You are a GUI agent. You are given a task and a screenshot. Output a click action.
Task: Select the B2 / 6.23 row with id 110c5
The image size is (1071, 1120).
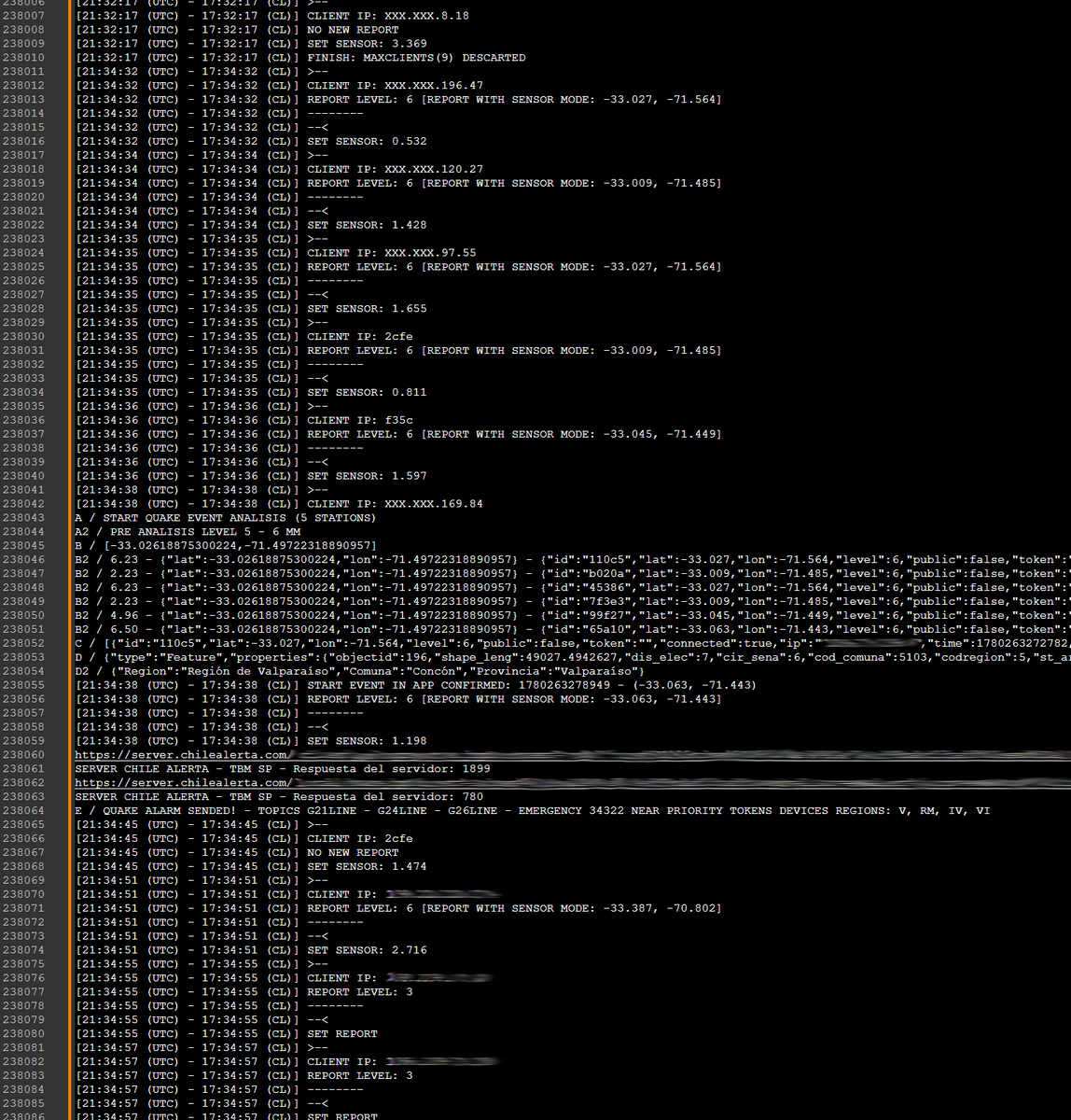(x=573, y=560)
